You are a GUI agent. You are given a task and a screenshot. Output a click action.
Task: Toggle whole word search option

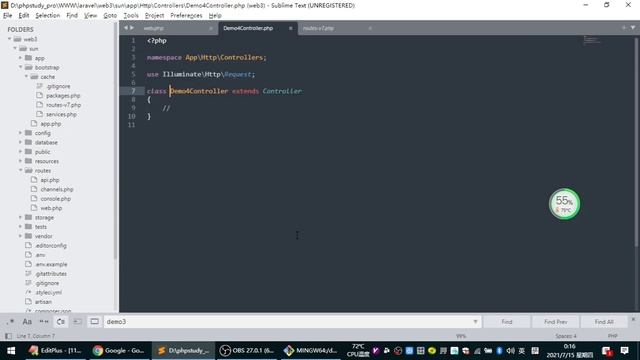click(x=44, y=322)
